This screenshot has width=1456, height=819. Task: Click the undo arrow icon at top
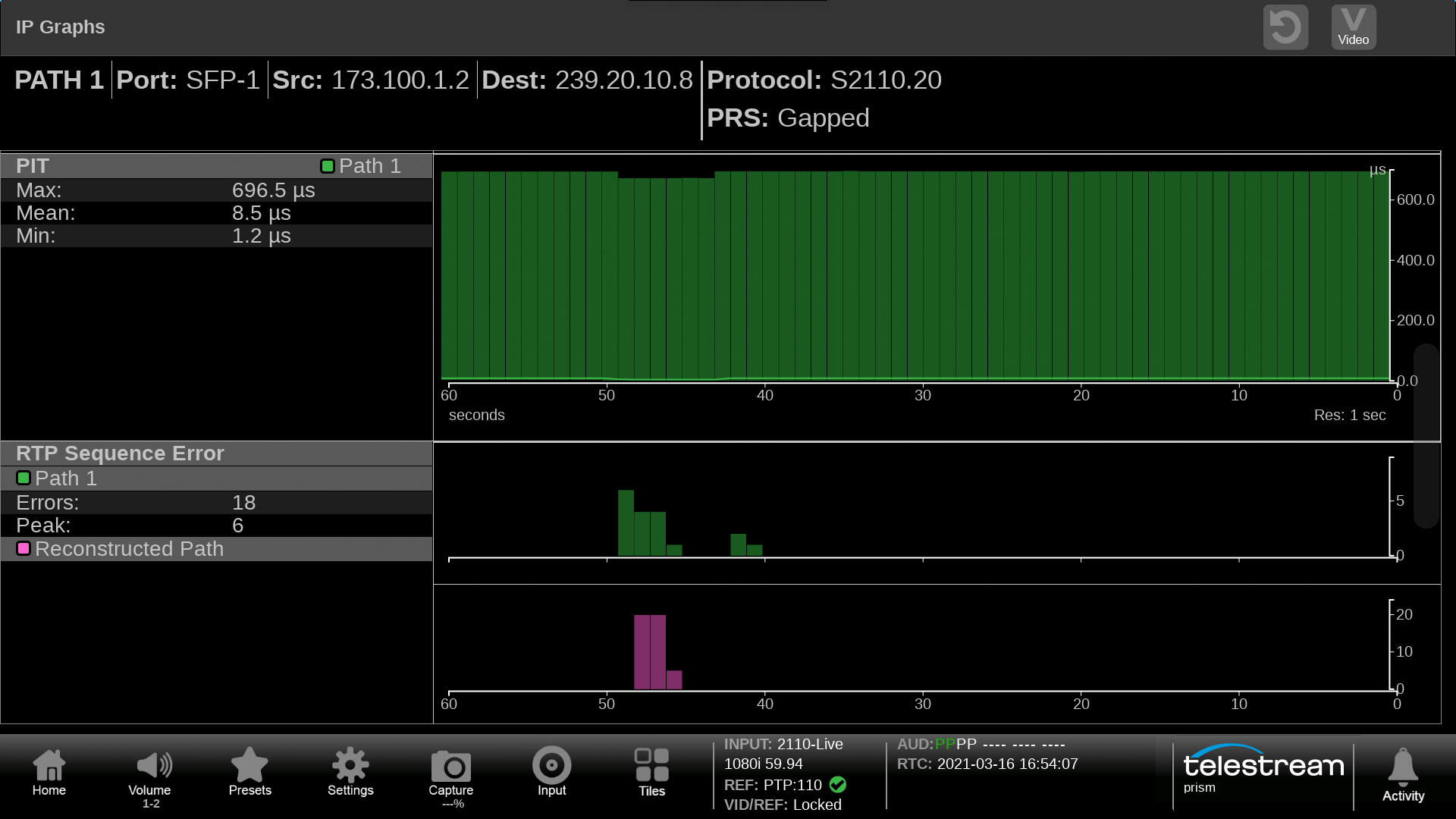click(1285, 28)
